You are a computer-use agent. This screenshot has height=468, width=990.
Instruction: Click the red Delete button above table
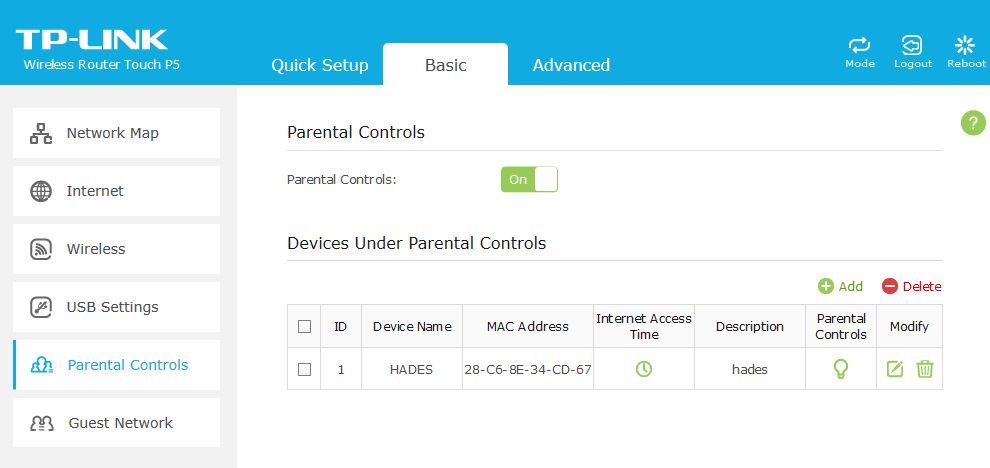(911, 286)
